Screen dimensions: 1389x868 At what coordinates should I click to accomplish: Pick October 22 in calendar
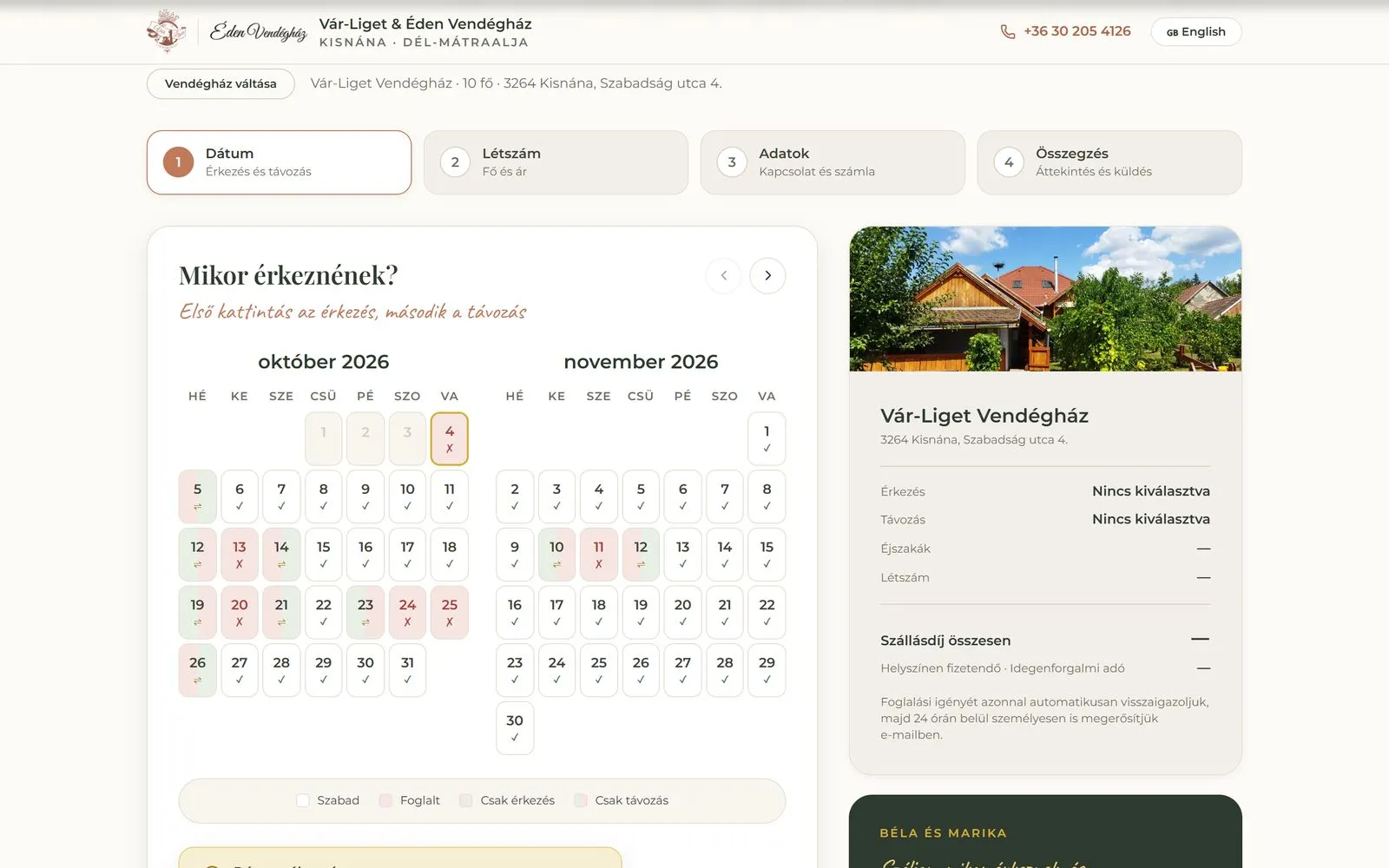coord(323,613)
